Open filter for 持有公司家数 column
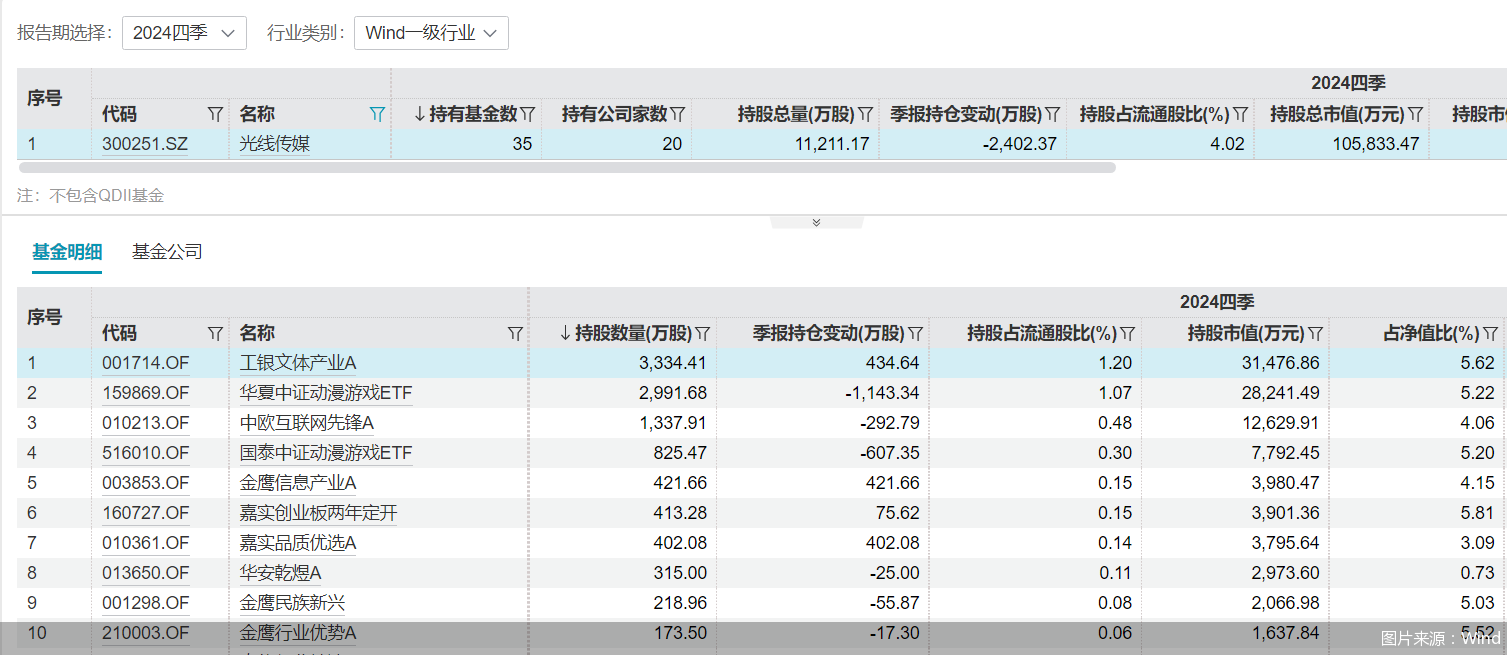 tap(677, 115)
